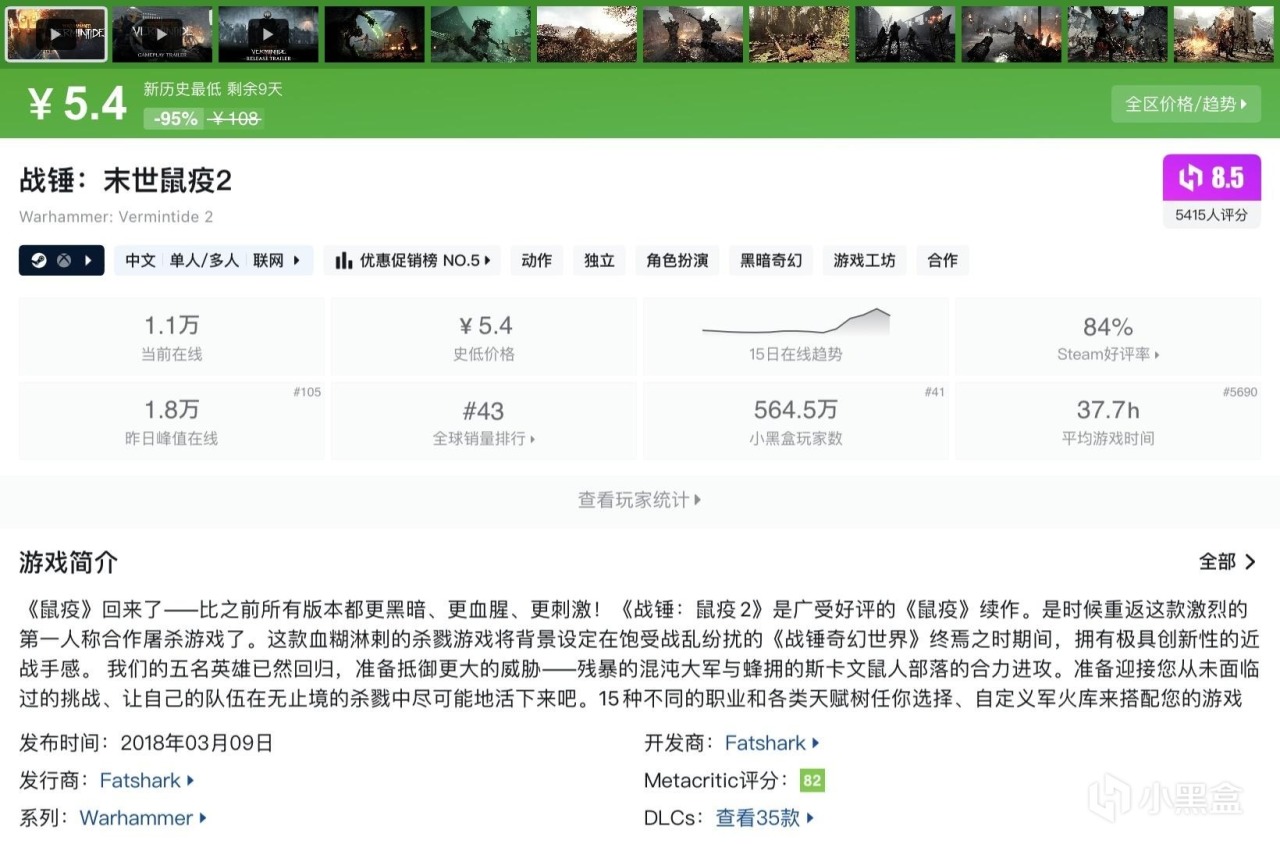Image resolution: width=1280 pixels, height=844 pixels.
Task: Open the developer Fatshark link
Action: click(x=772, y=743)
